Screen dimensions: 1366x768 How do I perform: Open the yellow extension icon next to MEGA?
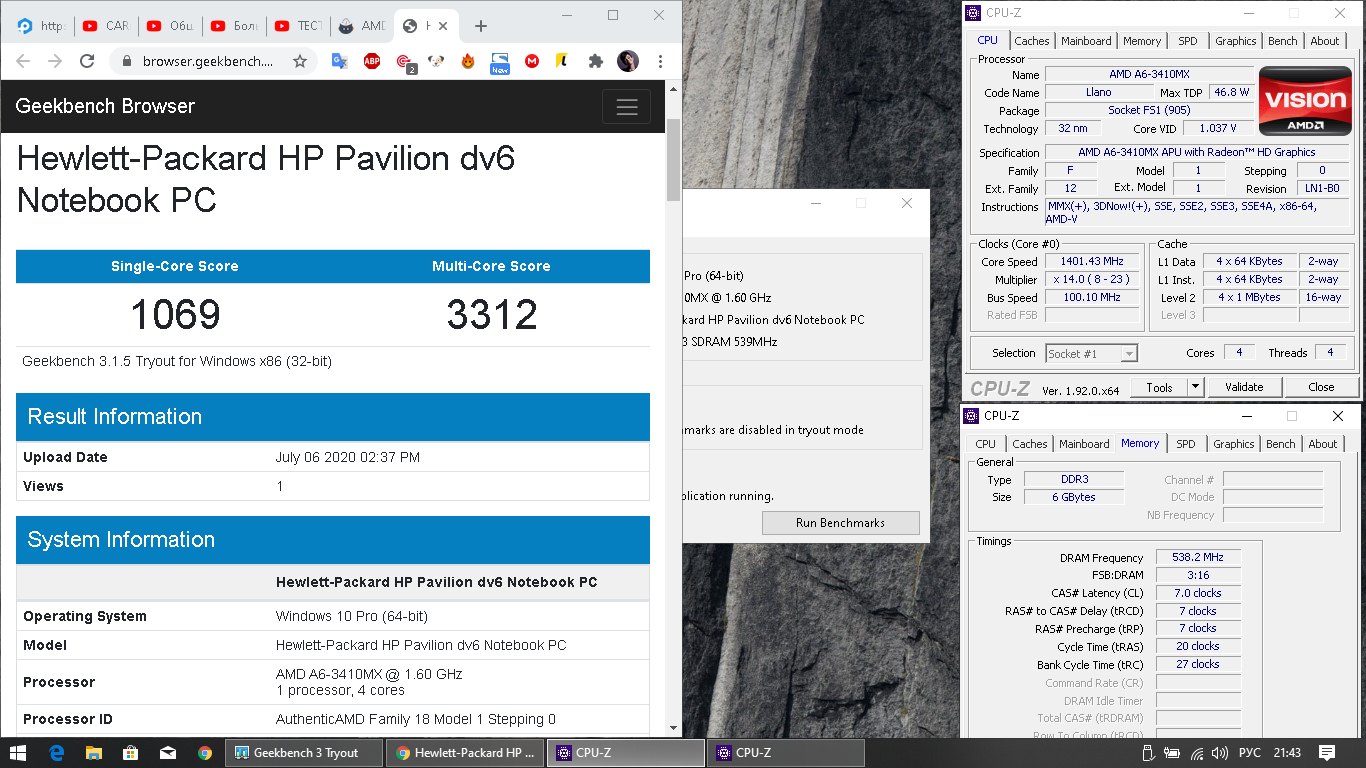coord(563,61)
